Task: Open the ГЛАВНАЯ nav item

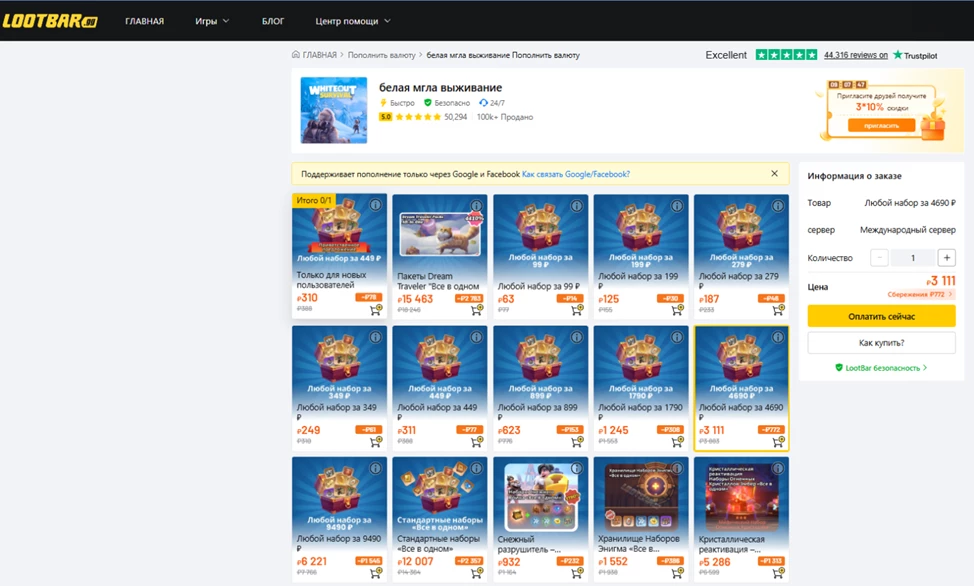Action: tap(145, 21)
